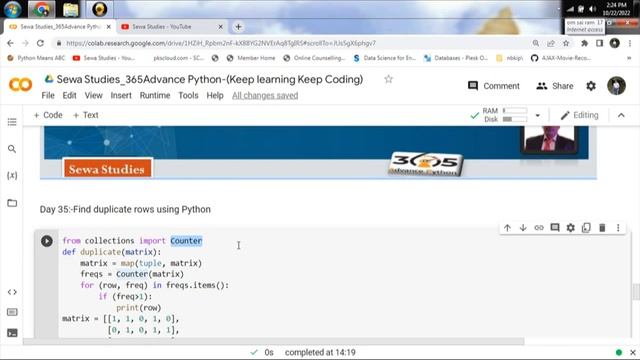The height and width of the screenshot is (360, 640).
Task: Open the Editing mode dropdown
Action: pyautogui.click(x=579, y=116)
